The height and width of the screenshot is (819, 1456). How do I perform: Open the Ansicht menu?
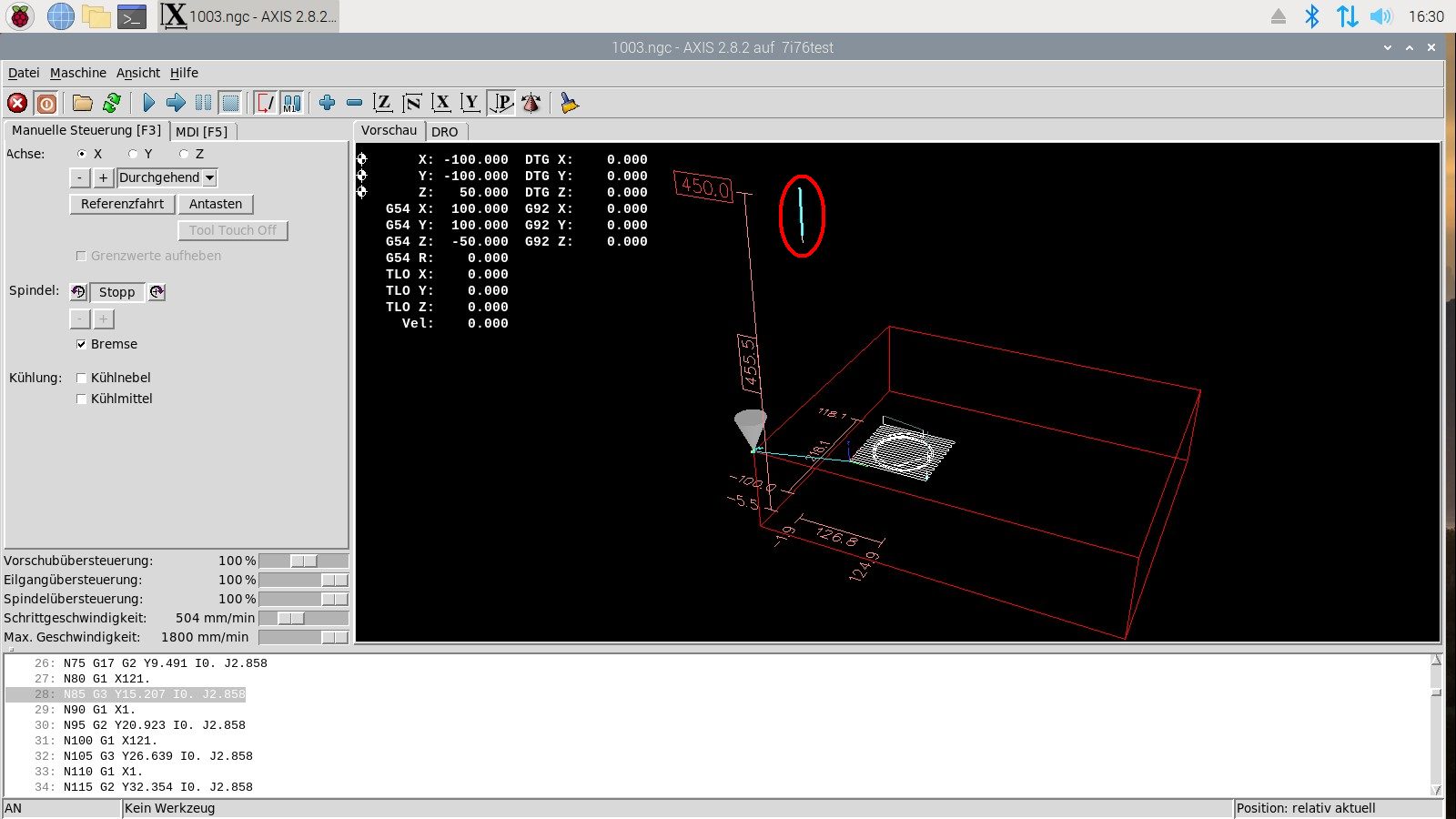tap(137, 73)
